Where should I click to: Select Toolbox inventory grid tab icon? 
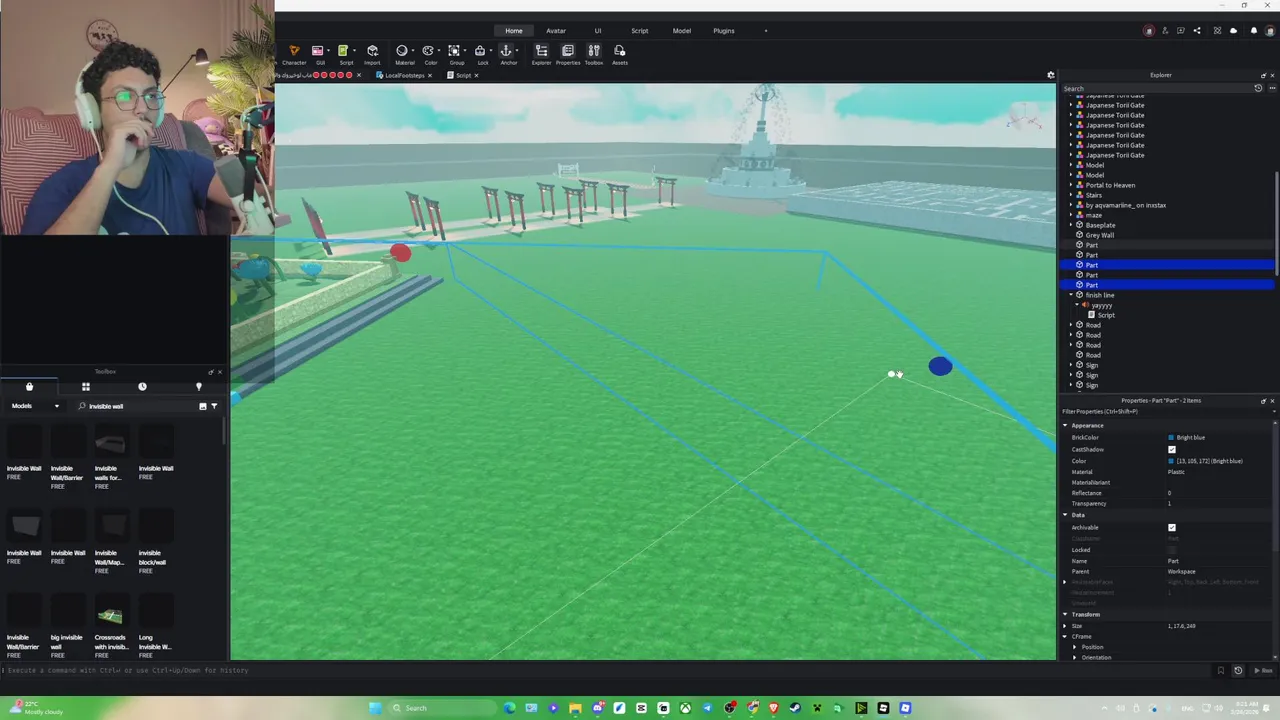[86, 387]
